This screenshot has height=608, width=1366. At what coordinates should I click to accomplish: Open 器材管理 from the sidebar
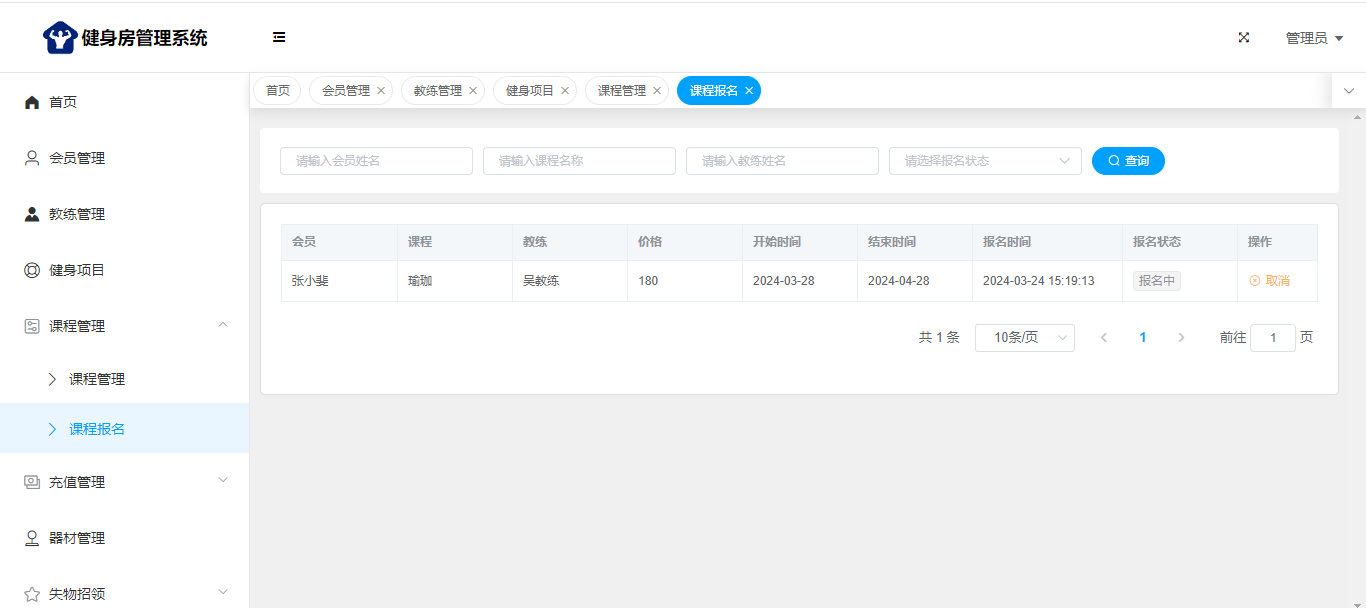coord(77,538)
